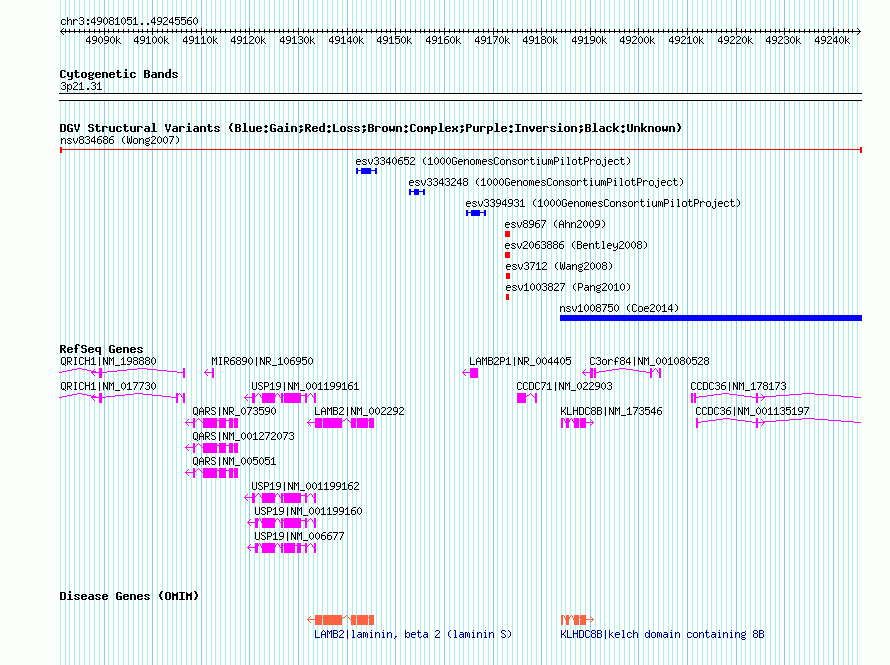Click the CCDC36 NM_178173 gene model
Image resolution: width=890 pixels, height=665 pixels.
coord(776,398)
